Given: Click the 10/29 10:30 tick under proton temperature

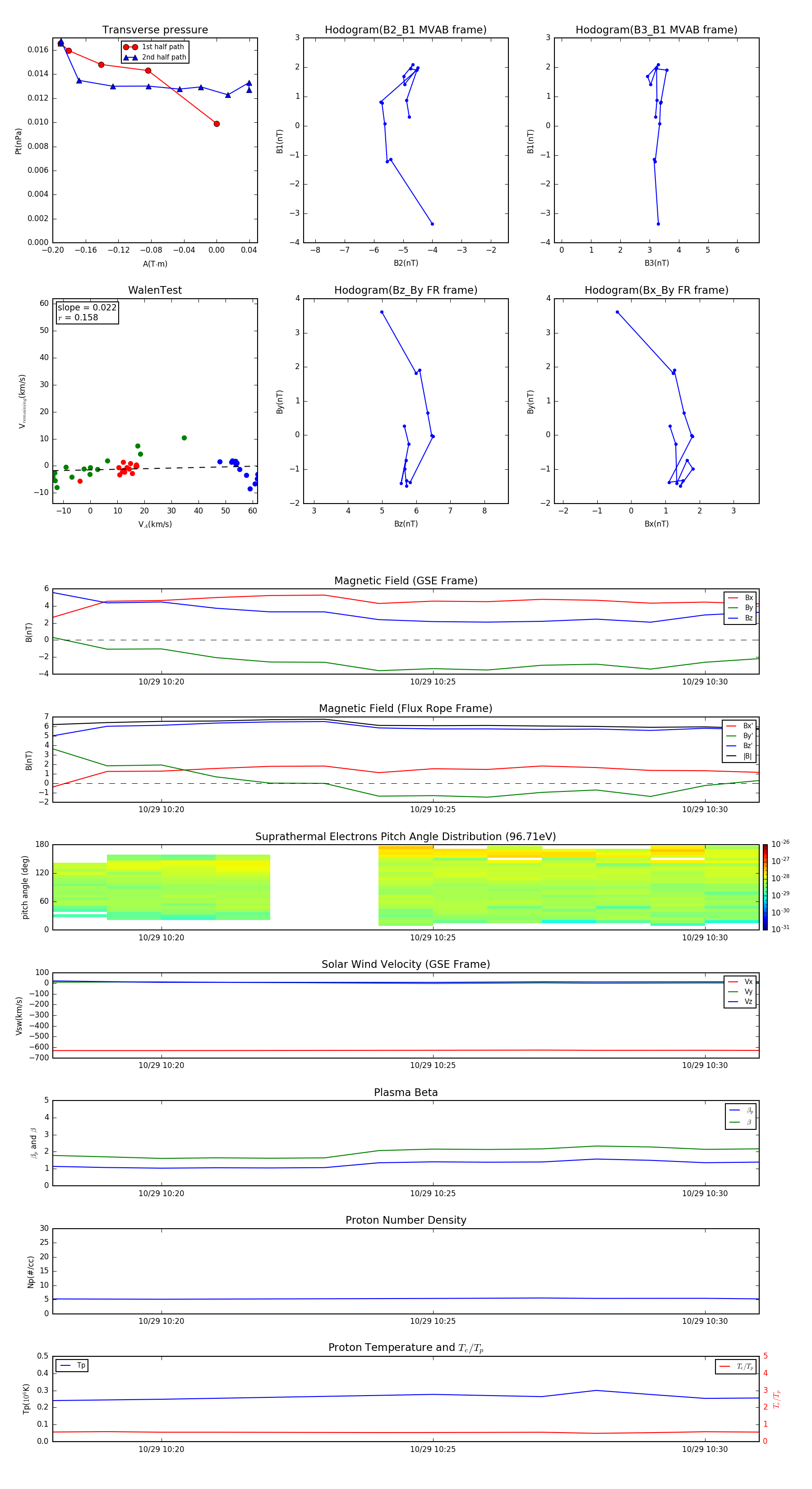Looking at the screenshot, I should (x=705, y=1449).
